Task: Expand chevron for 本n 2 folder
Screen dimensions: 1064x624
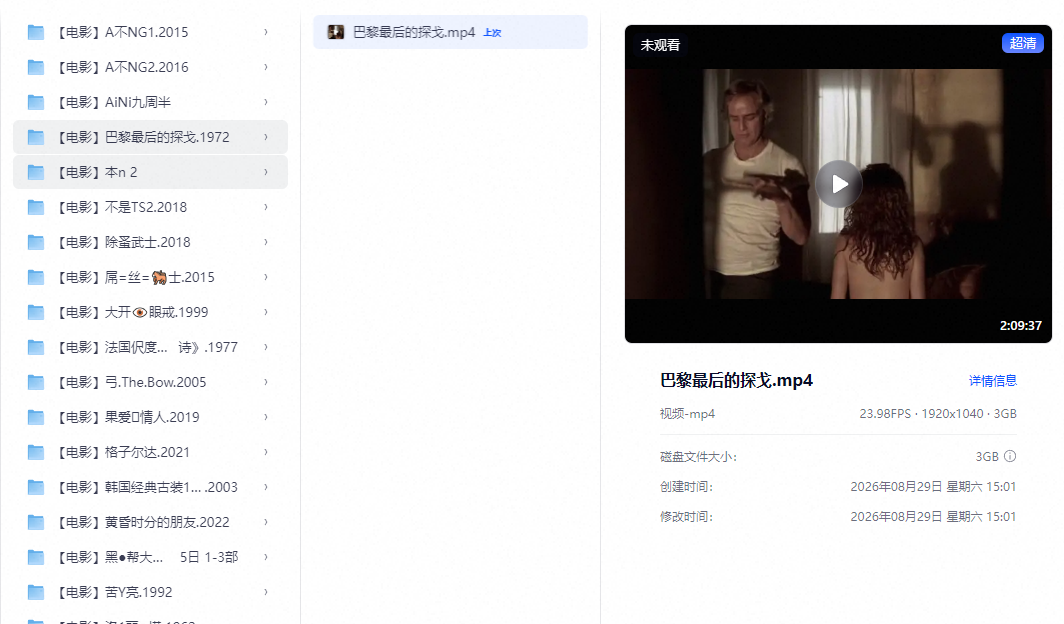Action: tap(266, 172)
